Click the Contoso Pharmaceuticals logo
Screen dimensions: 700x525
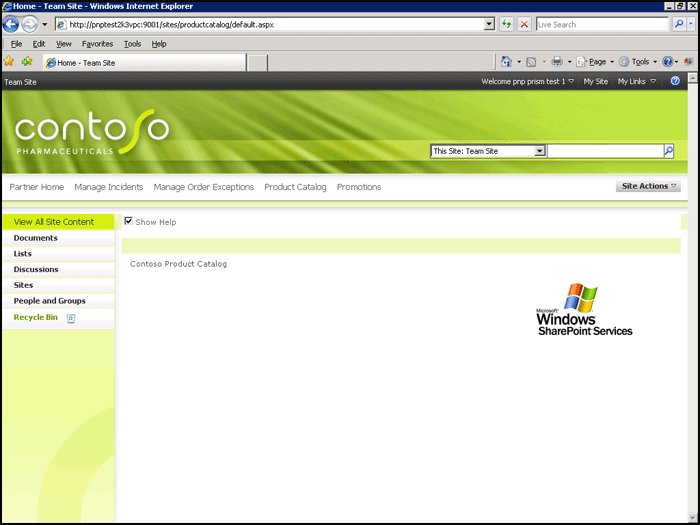click(92, 132)
